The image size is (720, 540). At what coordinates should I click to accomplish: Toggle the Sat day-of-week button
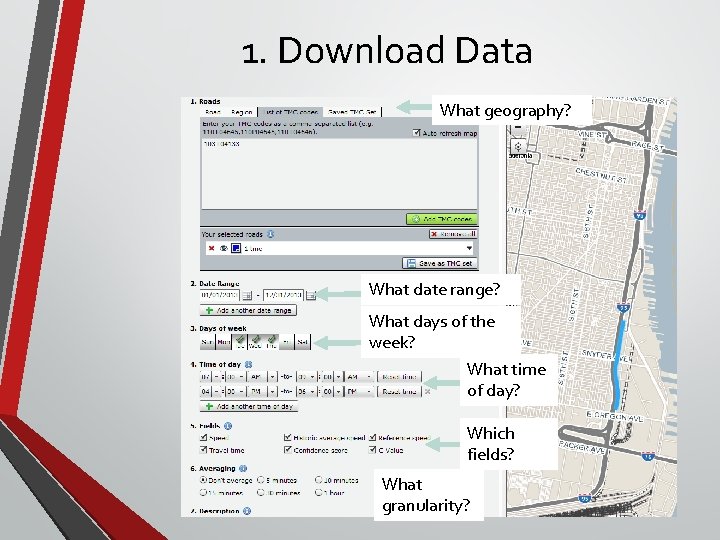303,342
